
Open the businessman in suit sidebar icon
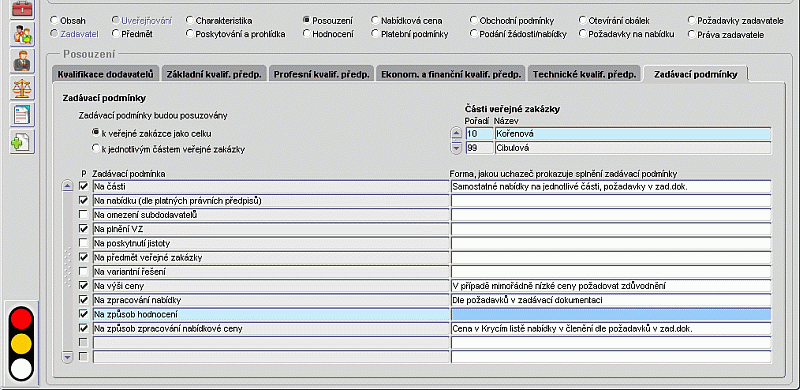(x=22, y=61)
